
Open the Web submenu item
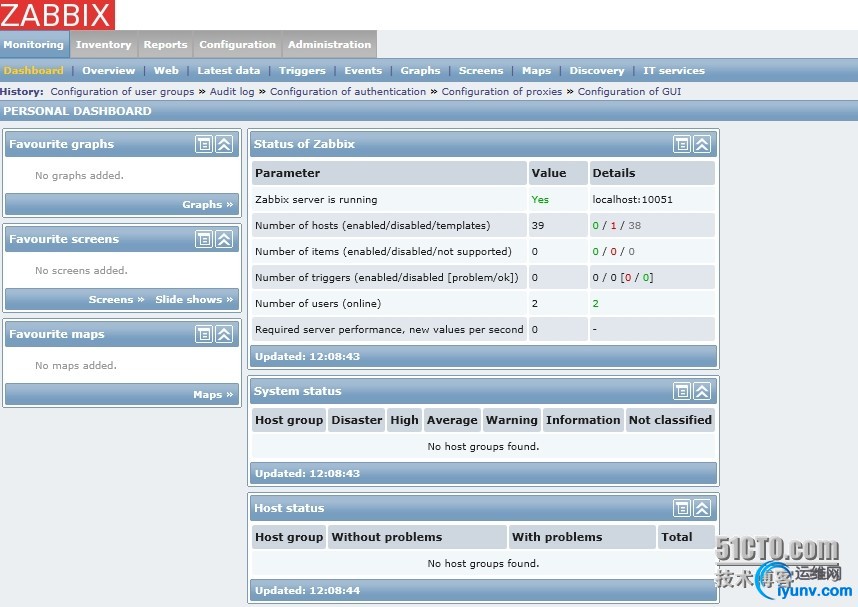click(x=166, y=71)
